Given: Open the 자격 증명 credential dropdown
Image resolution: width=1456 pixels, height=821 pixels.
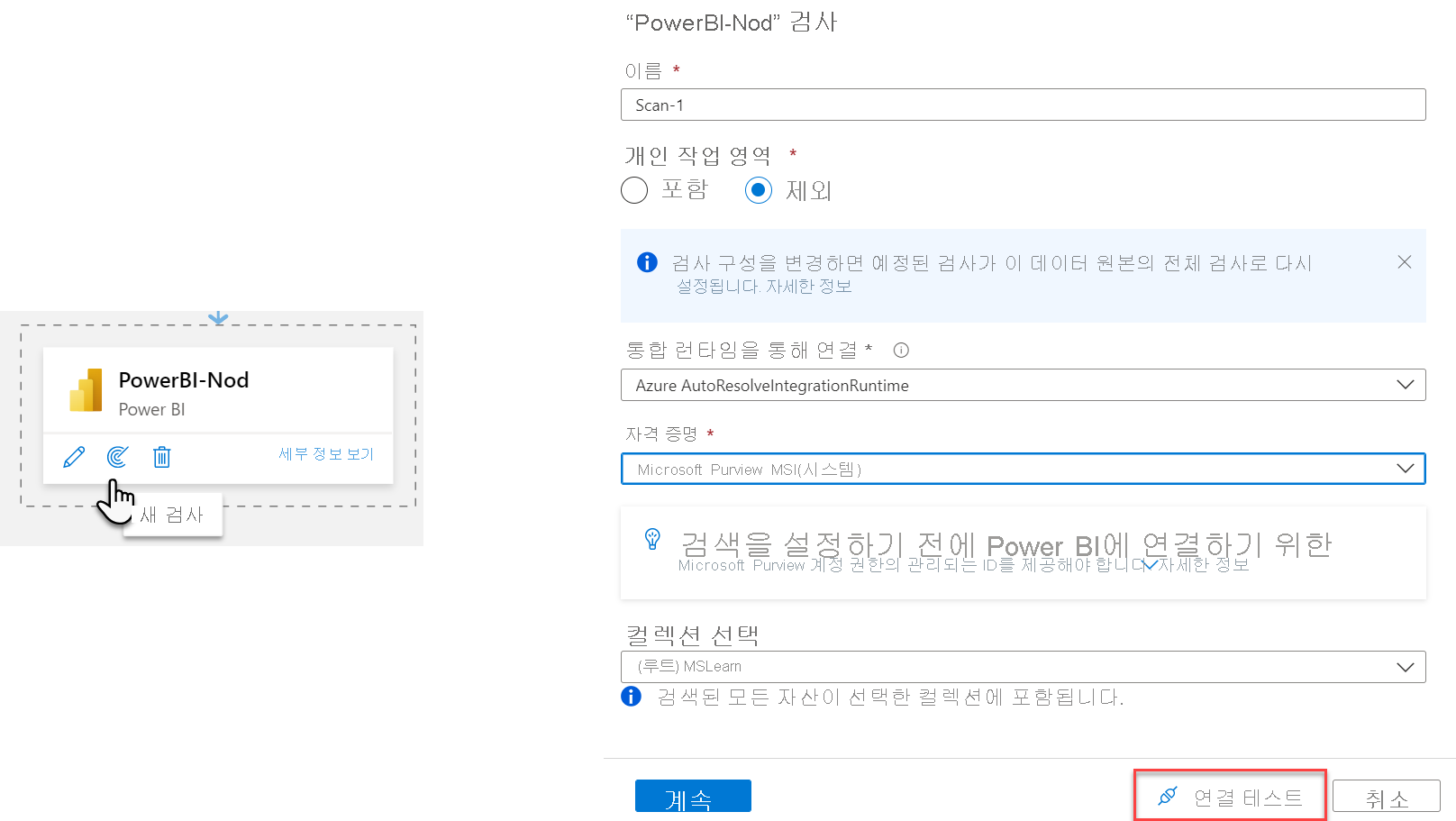Looking at the screenshot, I should click(x=1023, y=469).
